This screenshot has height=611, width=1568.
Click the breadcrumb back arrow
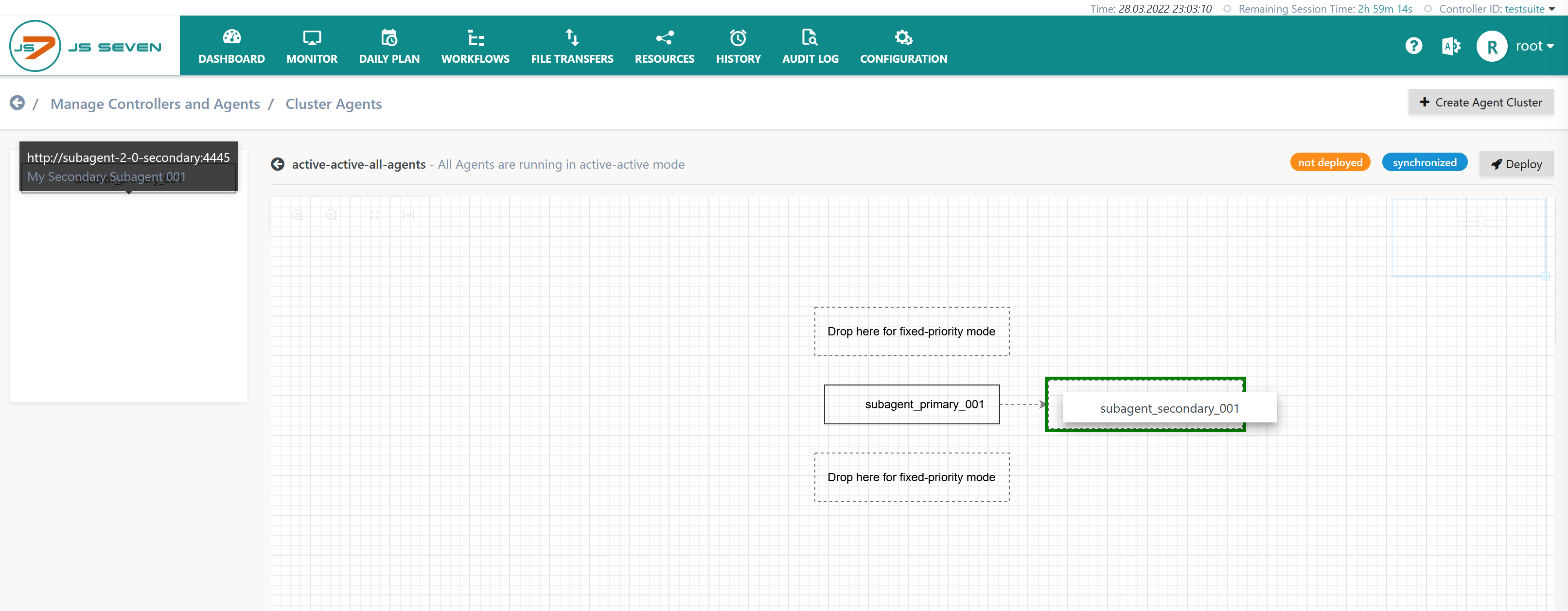tap(17, 103)
